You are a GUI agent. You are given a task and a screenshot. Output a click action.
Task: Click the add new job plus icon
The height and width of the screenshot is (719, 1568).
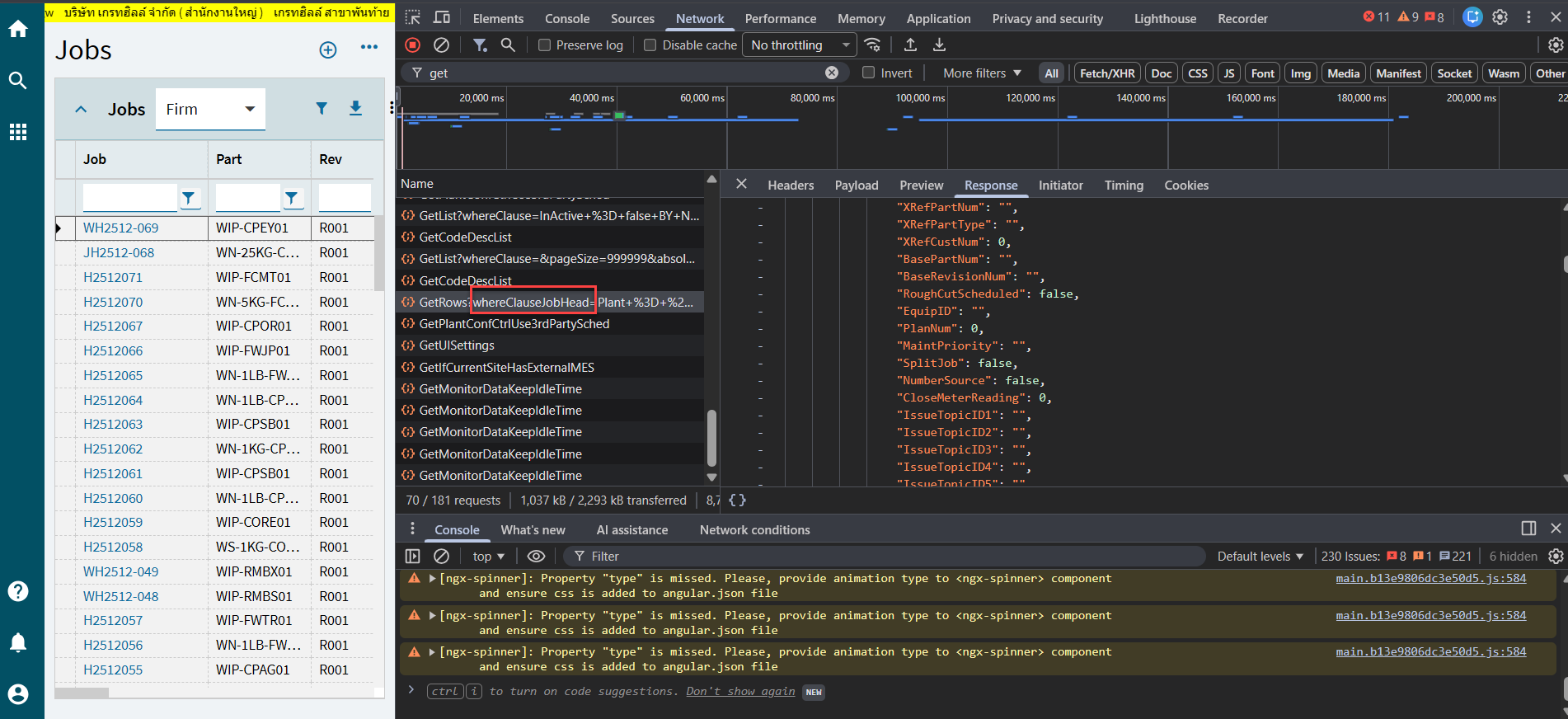click(x=328, y=50)
